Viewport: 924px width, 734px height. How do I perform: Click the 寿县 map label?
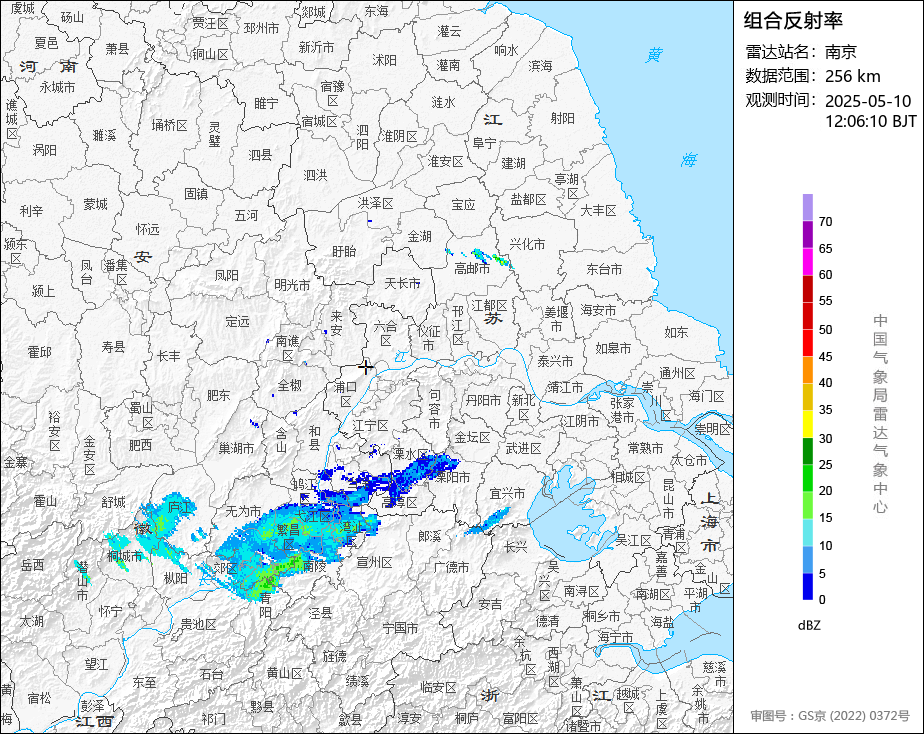click(x=113, y=346)
